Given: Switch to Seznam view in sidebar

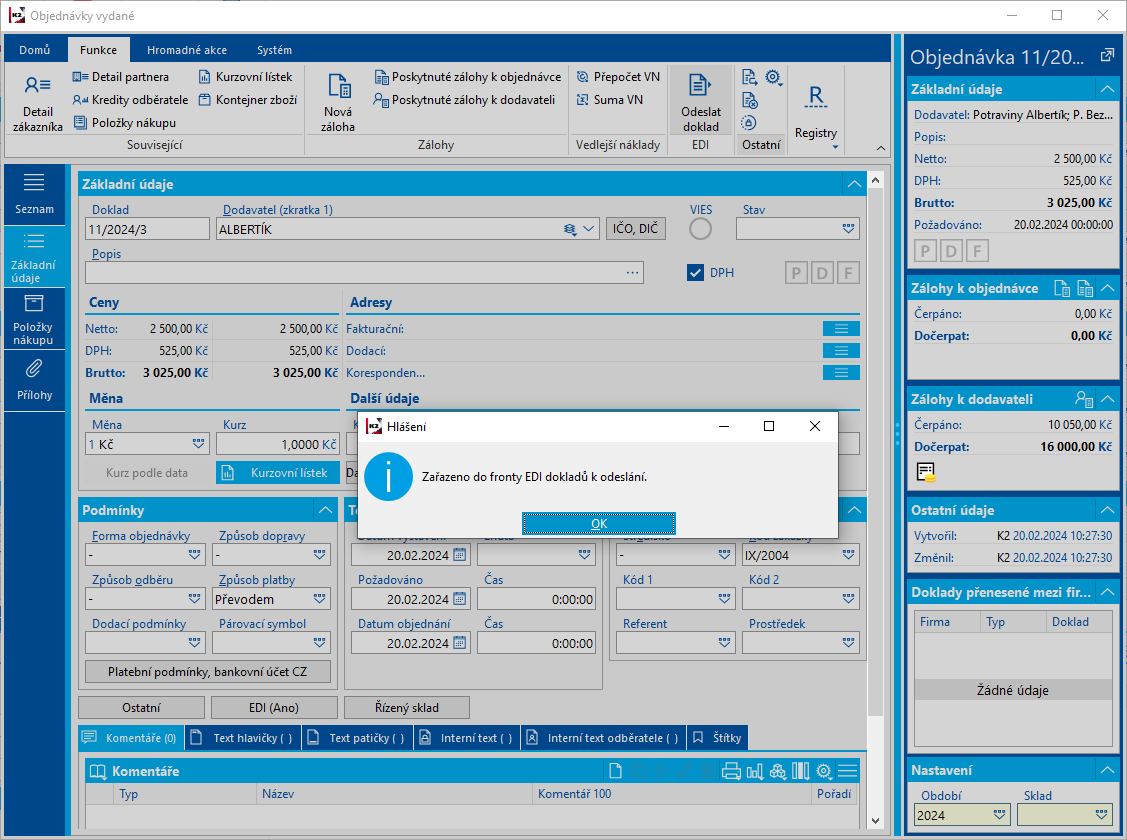Looking at the screenshot, I should click(x=34, y=194).
